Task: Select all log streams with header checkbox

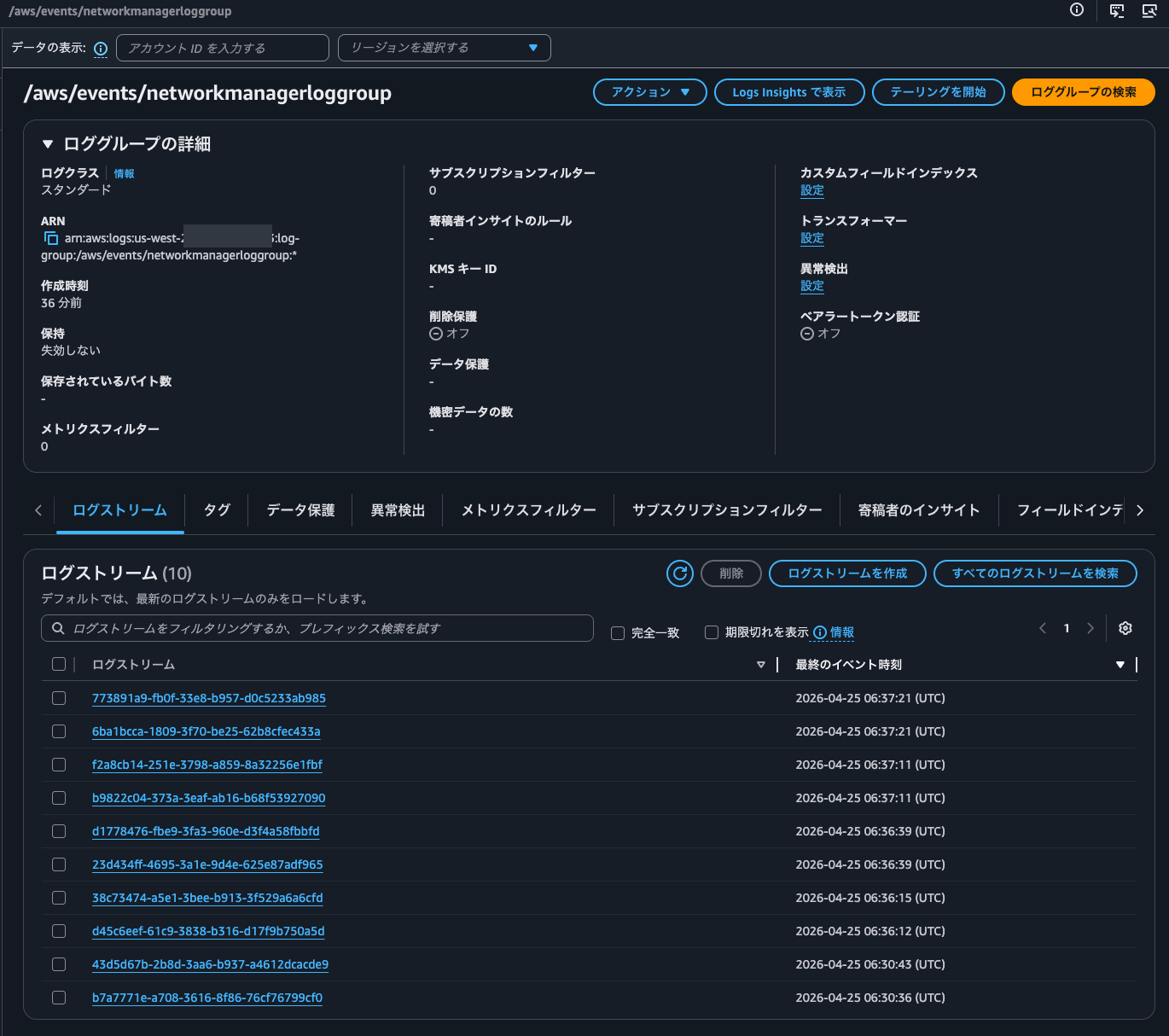Action: point(59,664)
